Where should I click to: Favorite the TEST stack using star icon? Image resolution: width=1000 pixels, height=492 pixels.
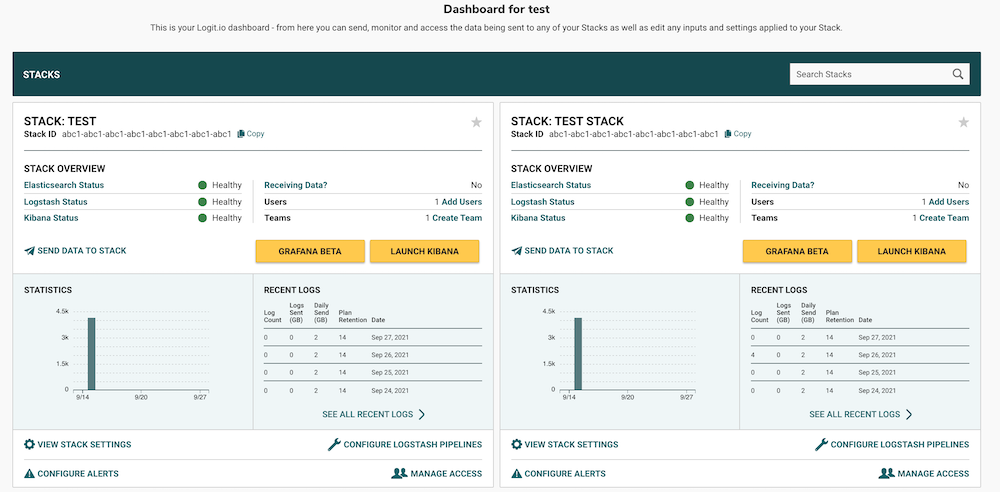[476, 123]
